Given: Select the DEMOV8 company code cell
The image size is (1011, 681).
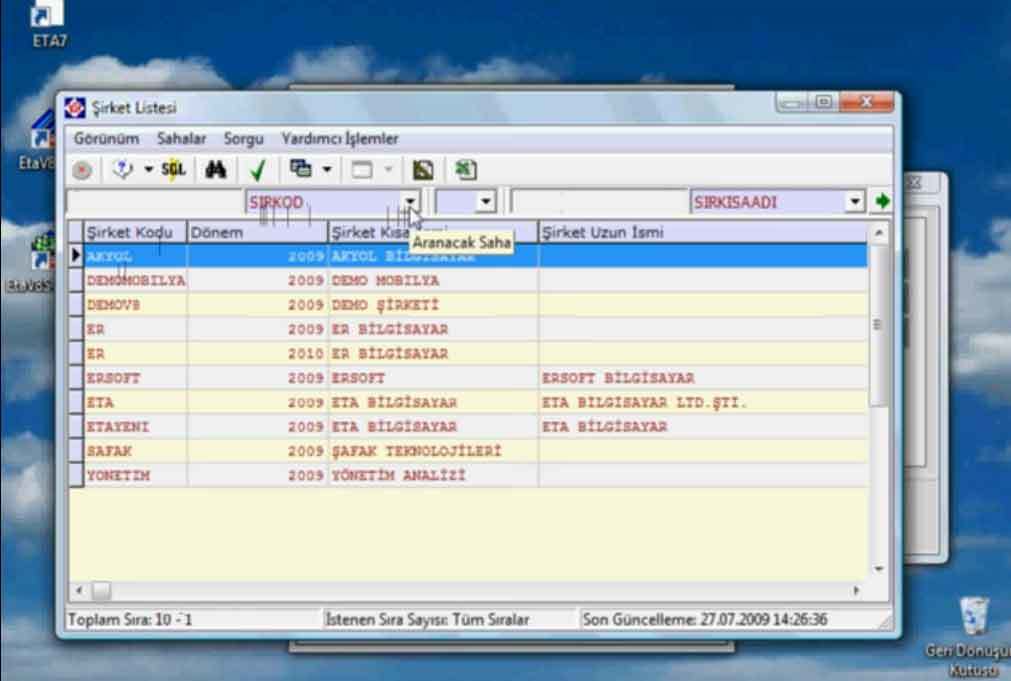Looking at the screenshot, I should click(135, 305).
